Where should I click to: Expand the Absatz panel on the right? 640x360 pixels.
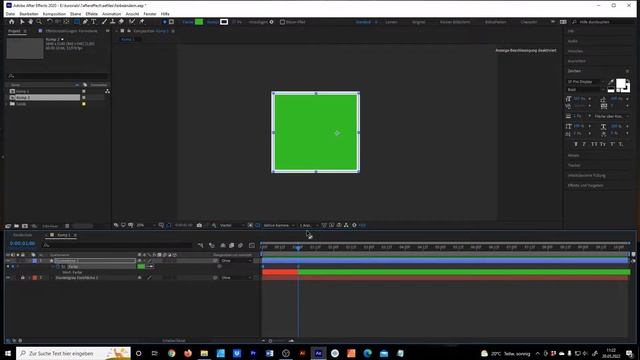573,156
